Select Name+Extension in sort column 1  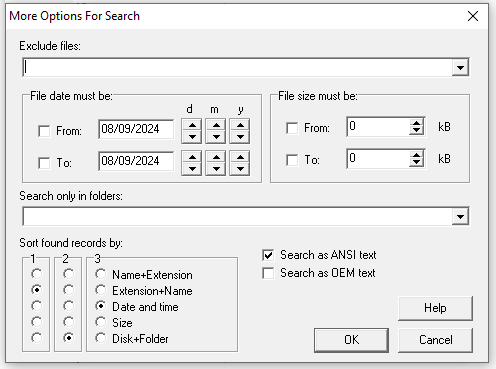[37, 274]
